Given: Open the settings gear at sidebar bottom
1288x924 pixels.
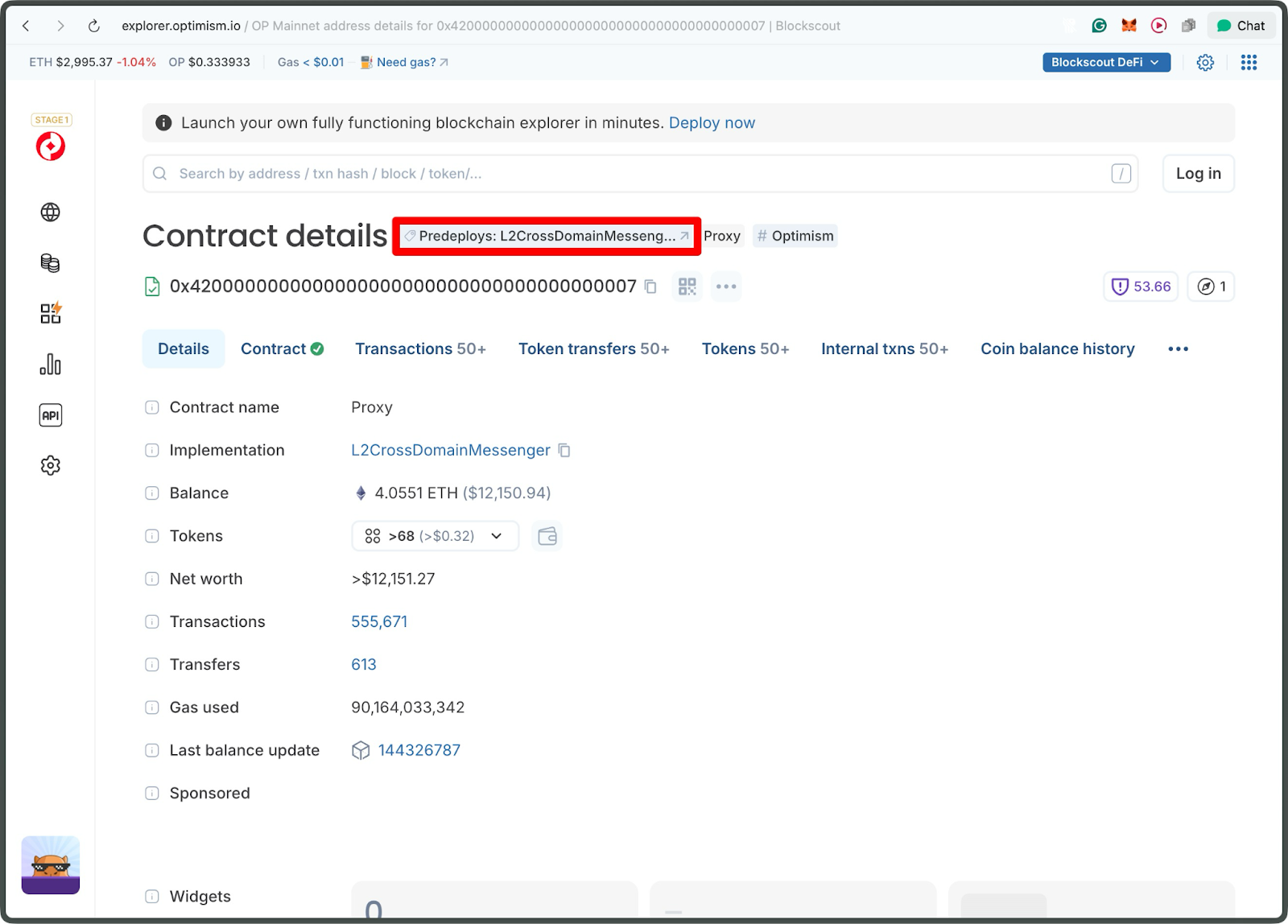Looking at the screenshot, I should click(x=50, y=465).
